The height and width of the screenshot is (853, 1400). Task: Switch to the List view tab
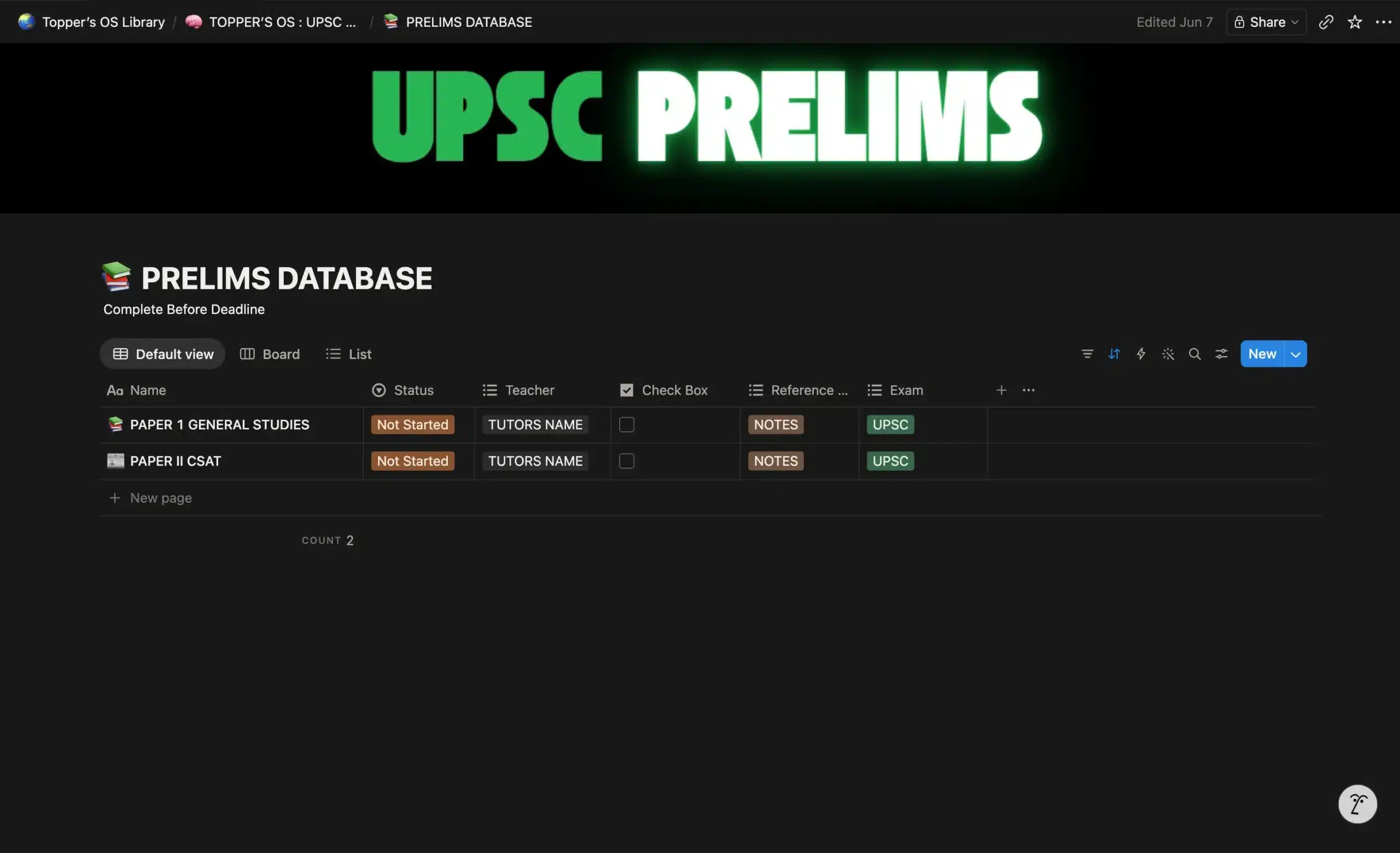click(348, 354)
